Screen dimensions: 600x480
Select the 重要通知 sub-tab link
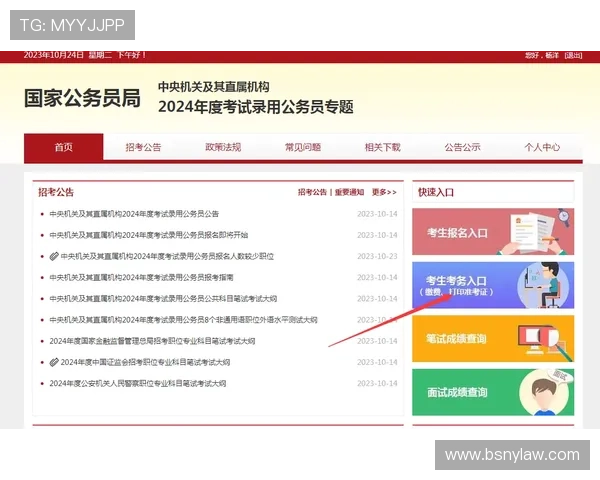(x=349, y=192)
